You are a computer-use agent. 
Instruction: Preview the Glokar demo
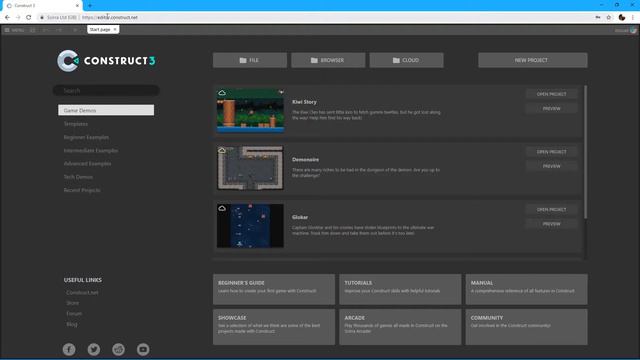[x=551, y=224]
